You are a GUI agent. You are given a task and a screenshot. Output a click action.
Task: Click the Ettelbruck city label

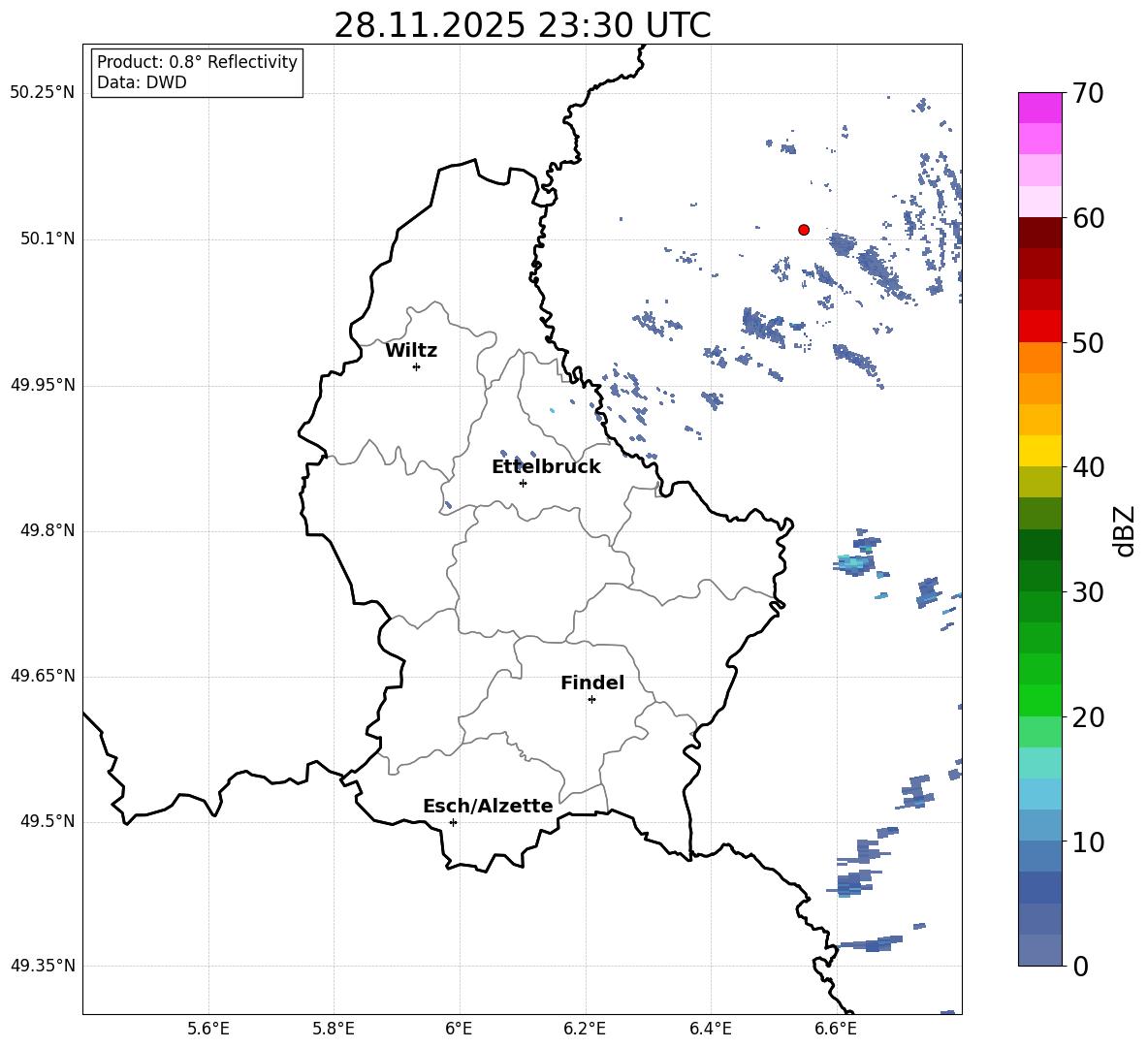546,467
